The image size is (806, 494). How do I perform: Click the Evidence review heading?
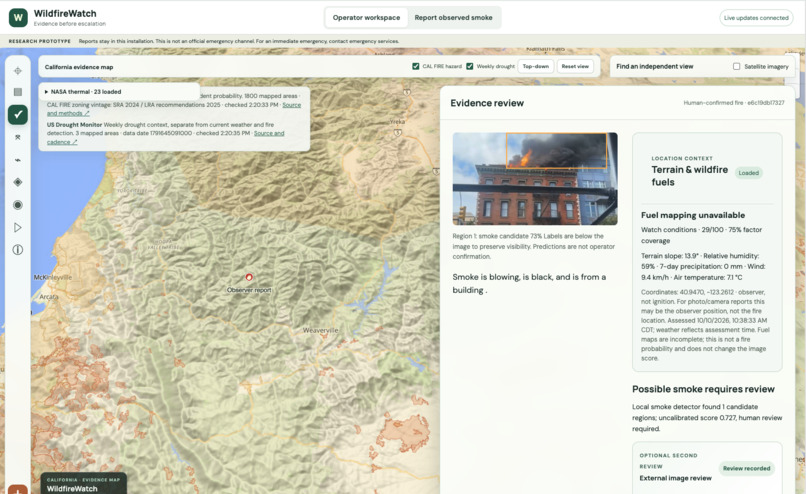tap(487, 103)
